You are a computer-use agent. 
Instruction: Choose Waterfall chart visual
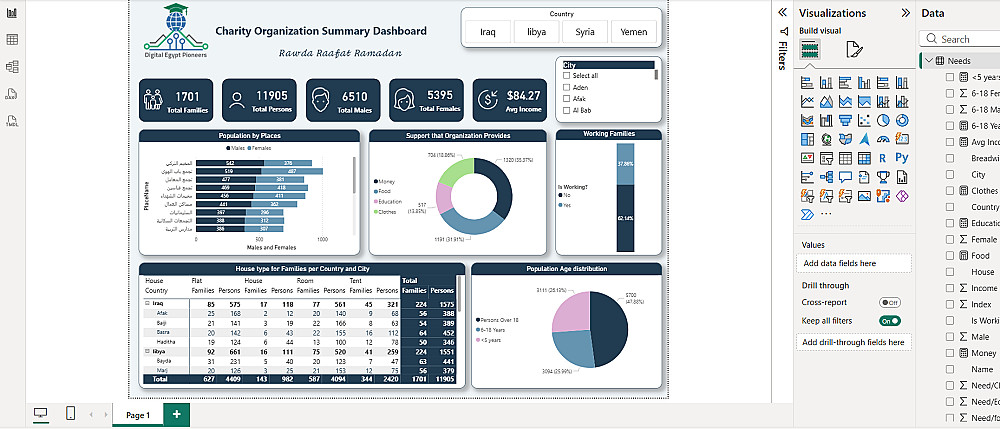(826, 120)
